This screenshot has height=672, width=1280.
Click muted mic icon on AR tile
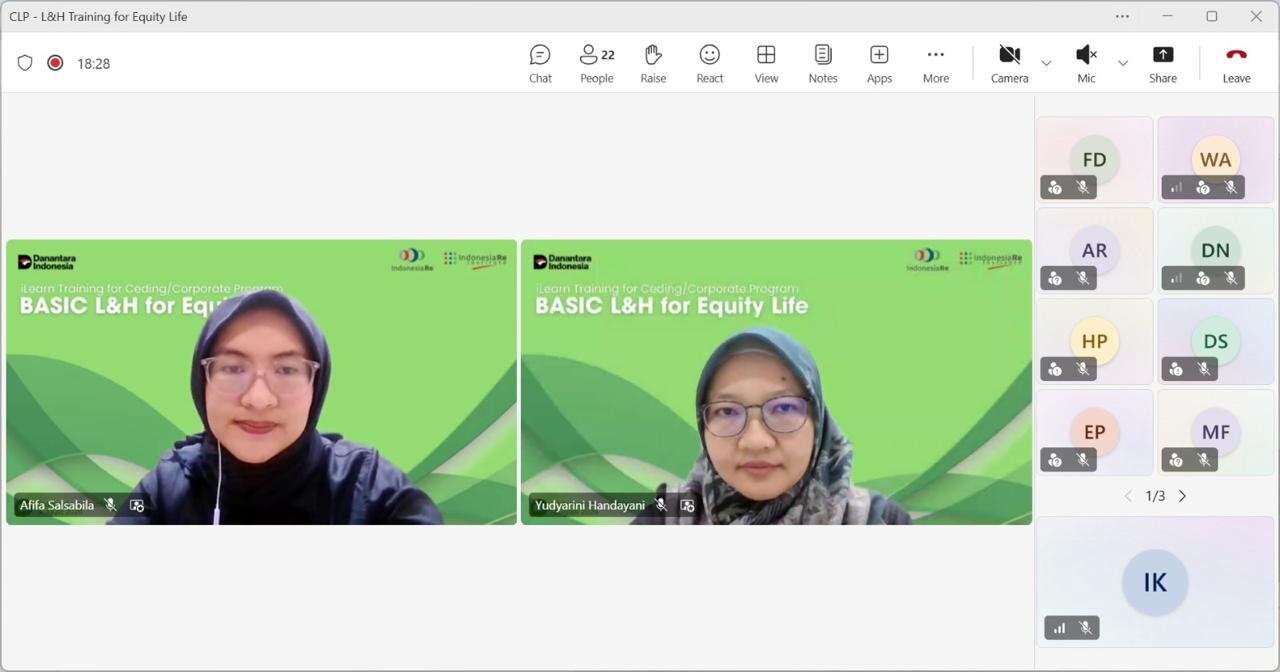point(1082,278)
